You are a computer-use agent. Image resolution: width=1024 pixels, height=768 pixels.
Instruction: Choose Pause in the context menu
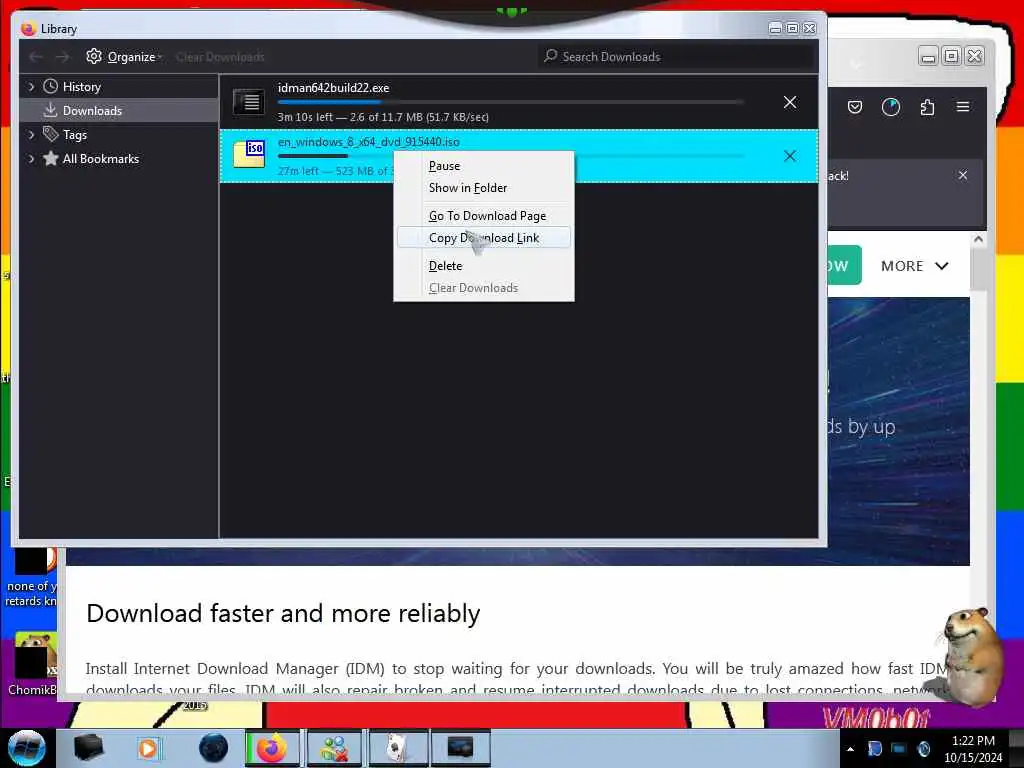click(483, 166)
